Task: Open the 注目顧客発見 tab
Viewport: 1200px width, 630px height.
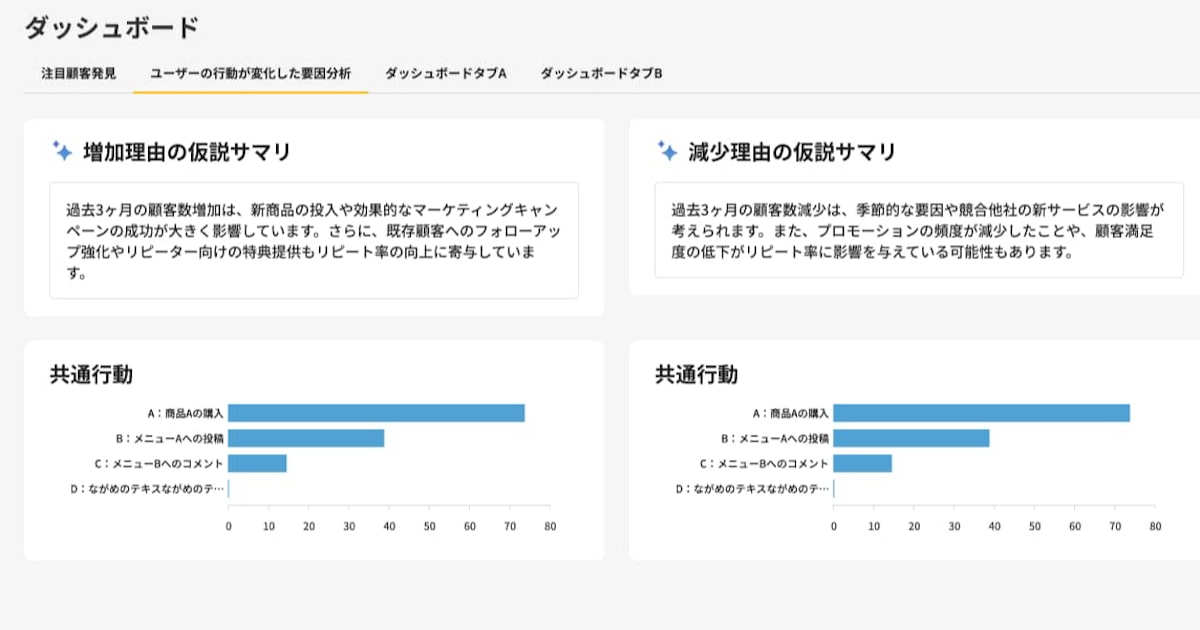Action: [79, 74]
